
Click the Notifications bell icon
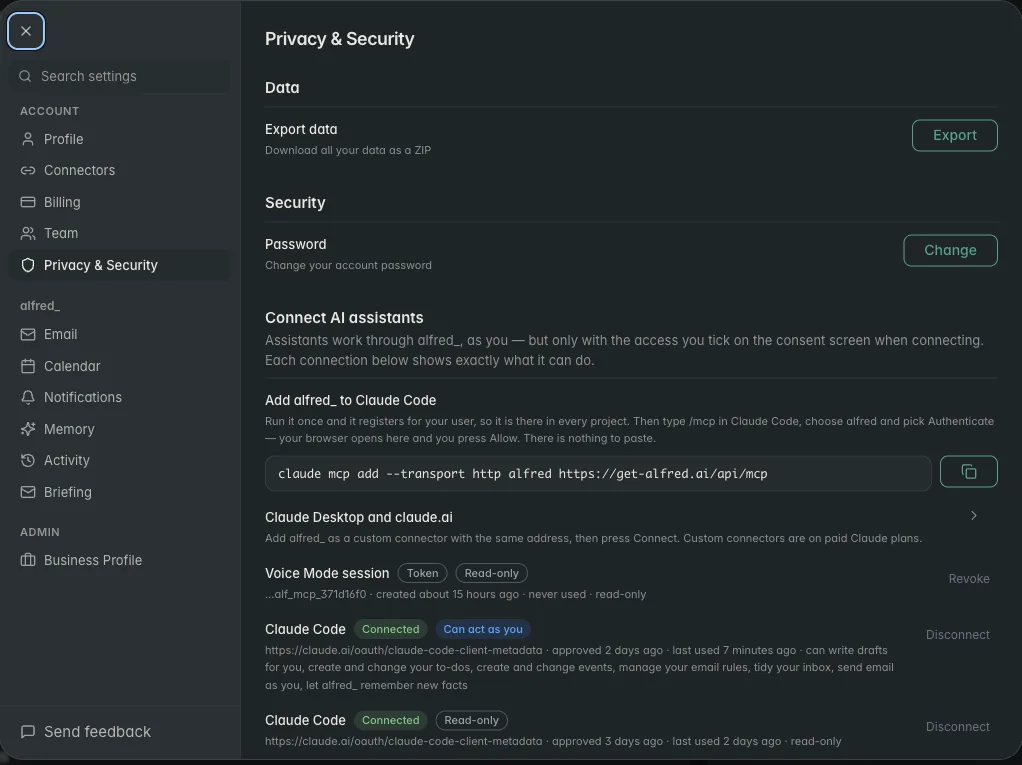tap(27, 397)
